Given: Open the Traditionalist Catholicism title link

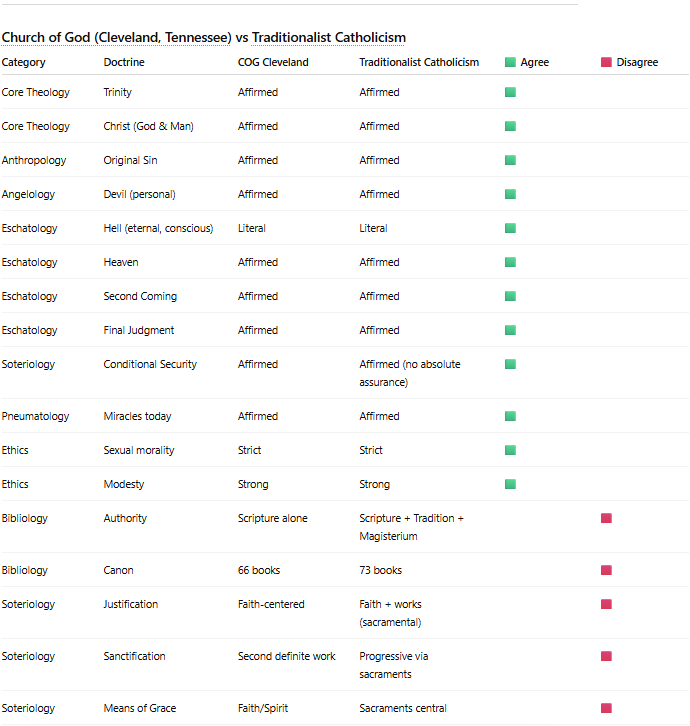Looking at the screenshot, I should pos(328,38).
